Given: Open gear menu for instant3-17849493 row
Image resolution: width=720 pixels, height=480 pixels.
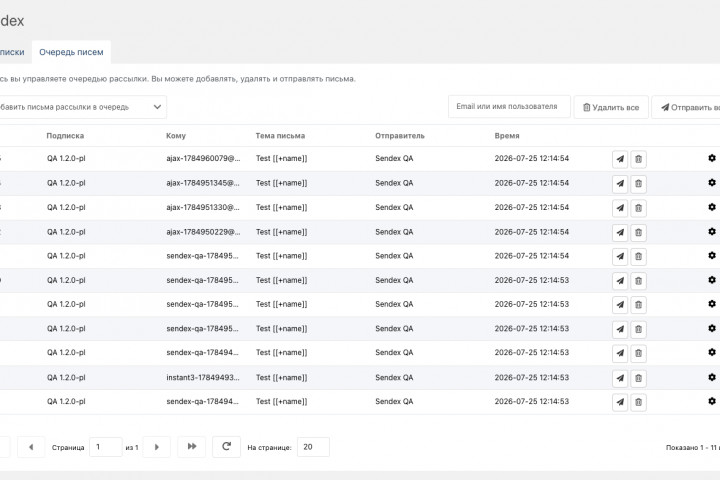Looking at the screenshot, I should point(712,377).
